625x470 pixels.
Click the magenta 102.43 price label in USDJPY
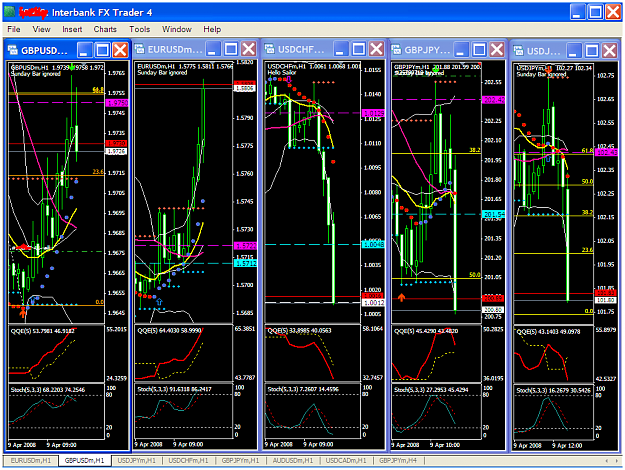(x=606, y=152)
